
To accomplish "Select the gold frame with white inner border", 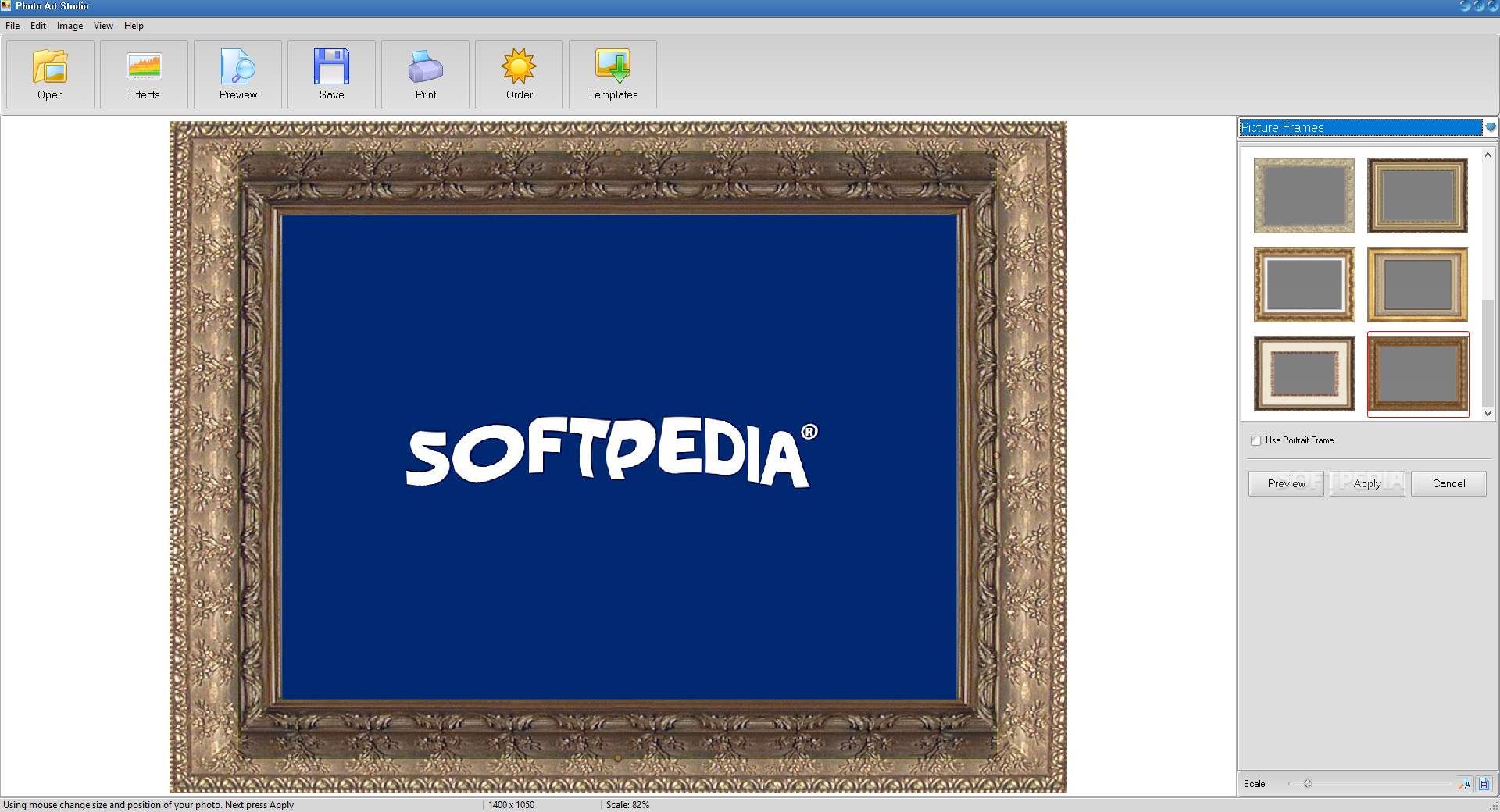I will click(x=1304, y=284).
